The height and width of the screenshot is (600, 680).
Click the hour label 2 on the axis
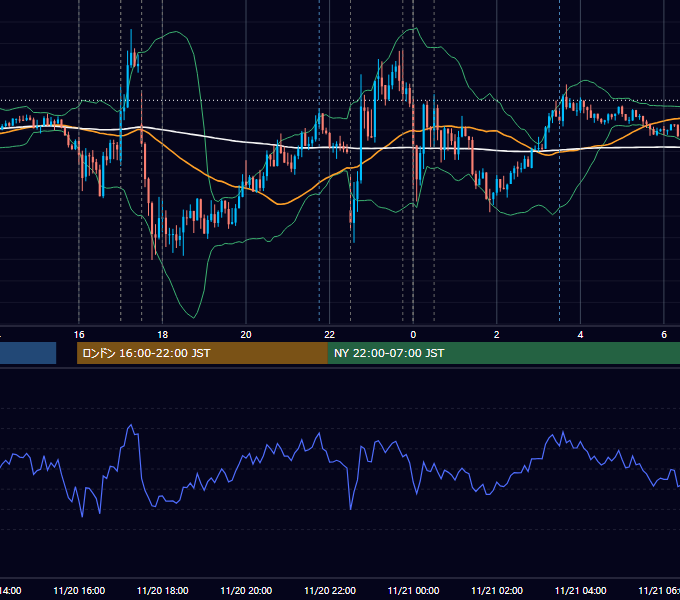[497, 335]
